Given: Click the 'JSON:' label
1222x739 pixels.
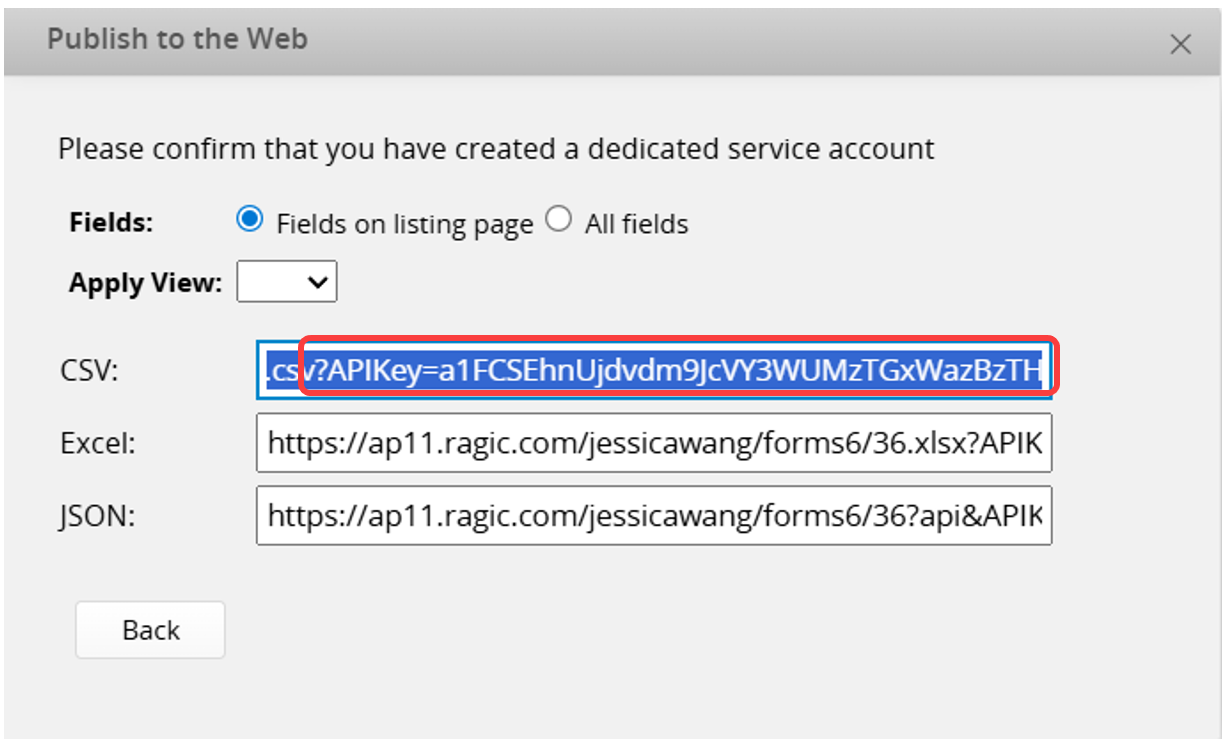Looking at the screenshot, I should point(97,516).
